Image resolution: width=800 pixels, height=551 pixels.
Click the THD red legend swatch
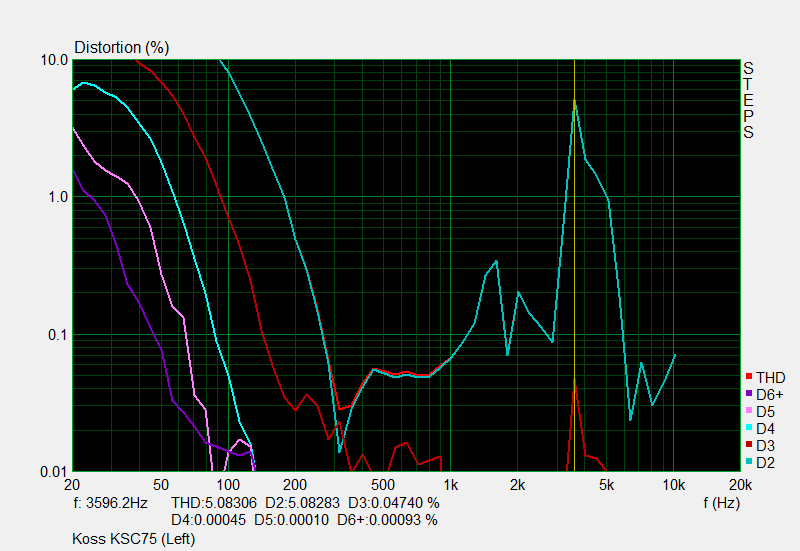pyautogui.click(x=749, y=377)
